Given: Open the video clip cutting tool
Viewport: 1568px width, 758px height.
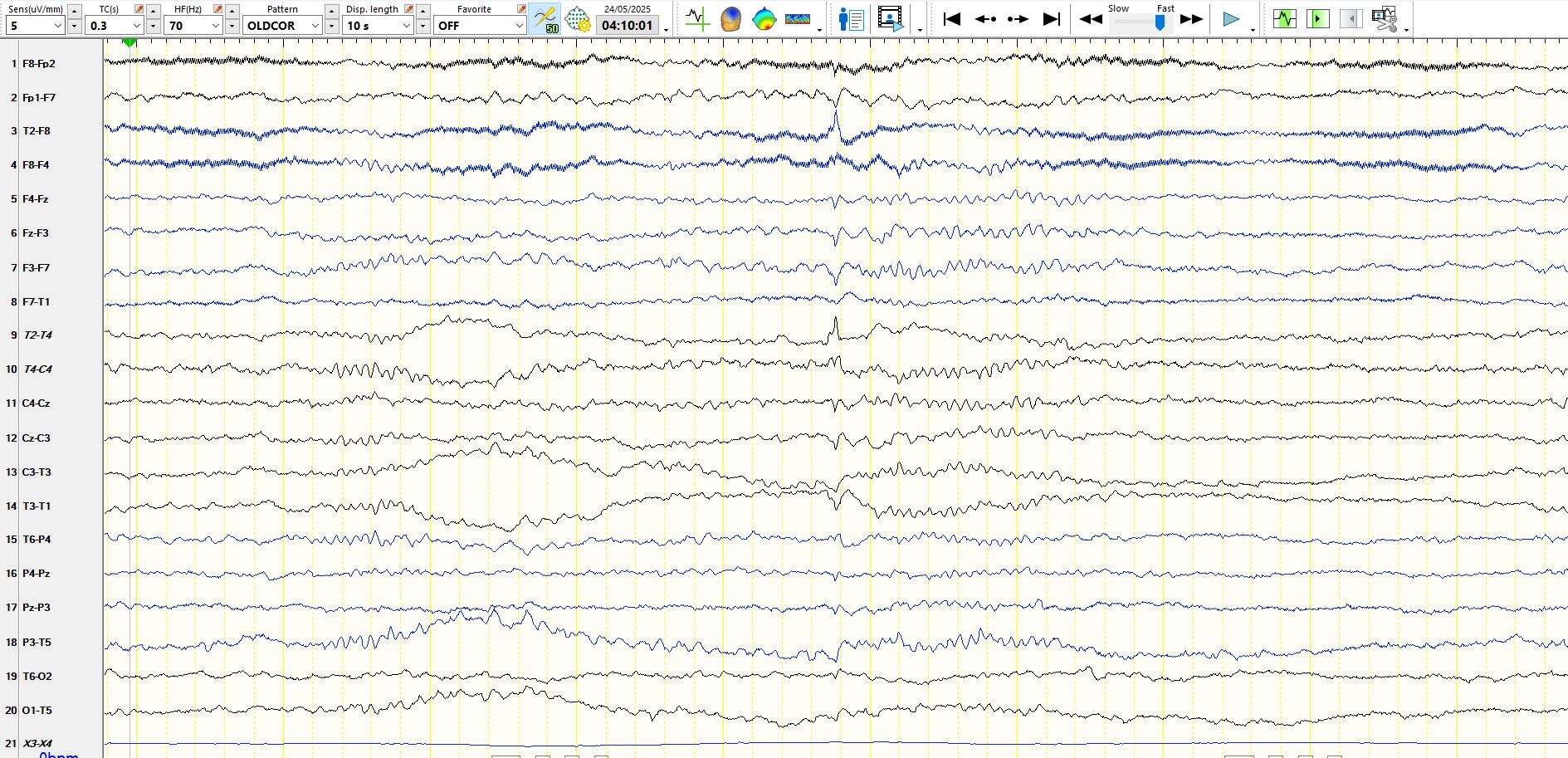Looking at the screenshot, I should coord(1385,19).
